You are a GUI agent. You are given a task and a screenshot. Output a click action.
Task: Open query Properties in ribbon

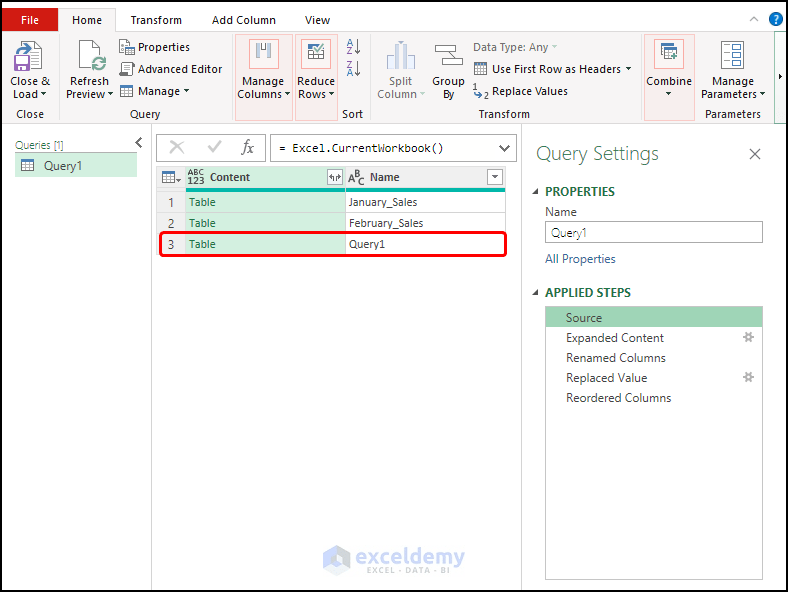[155, 47]
